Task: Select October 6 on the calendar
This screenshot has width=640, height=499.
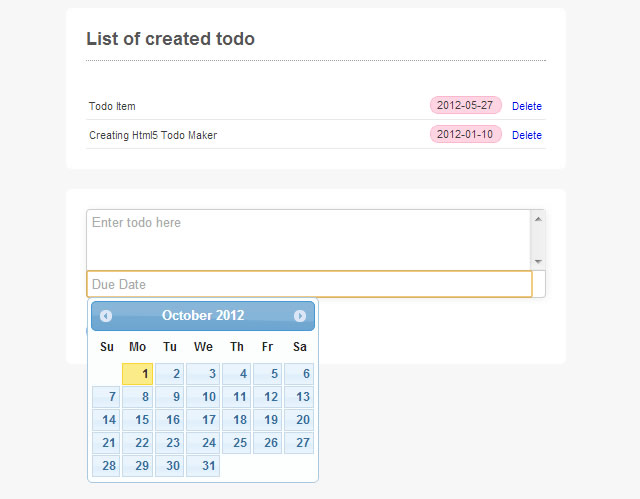Action: click(x=299, y=374)
